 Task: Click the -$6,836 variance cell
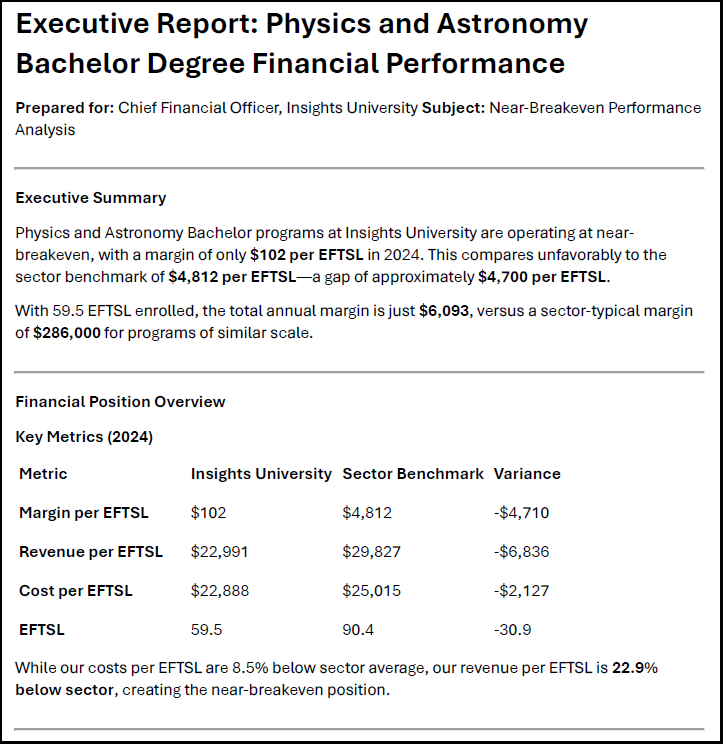(x=521, y=552)
